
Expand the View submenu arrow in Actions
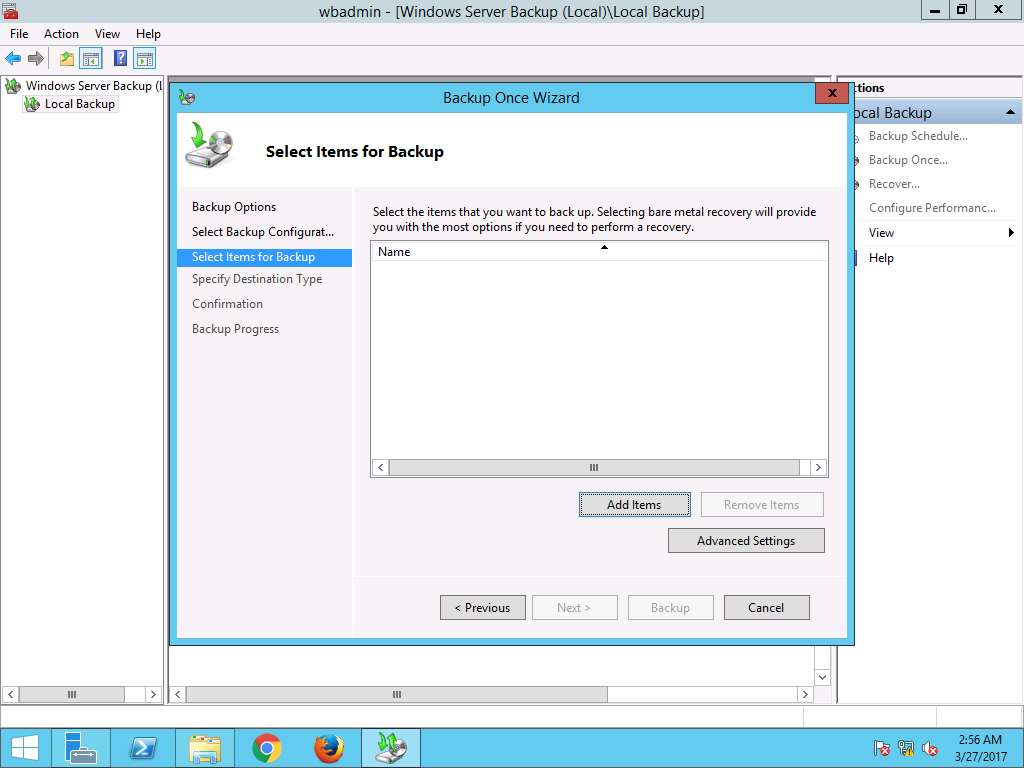(x=1011, y=232)
